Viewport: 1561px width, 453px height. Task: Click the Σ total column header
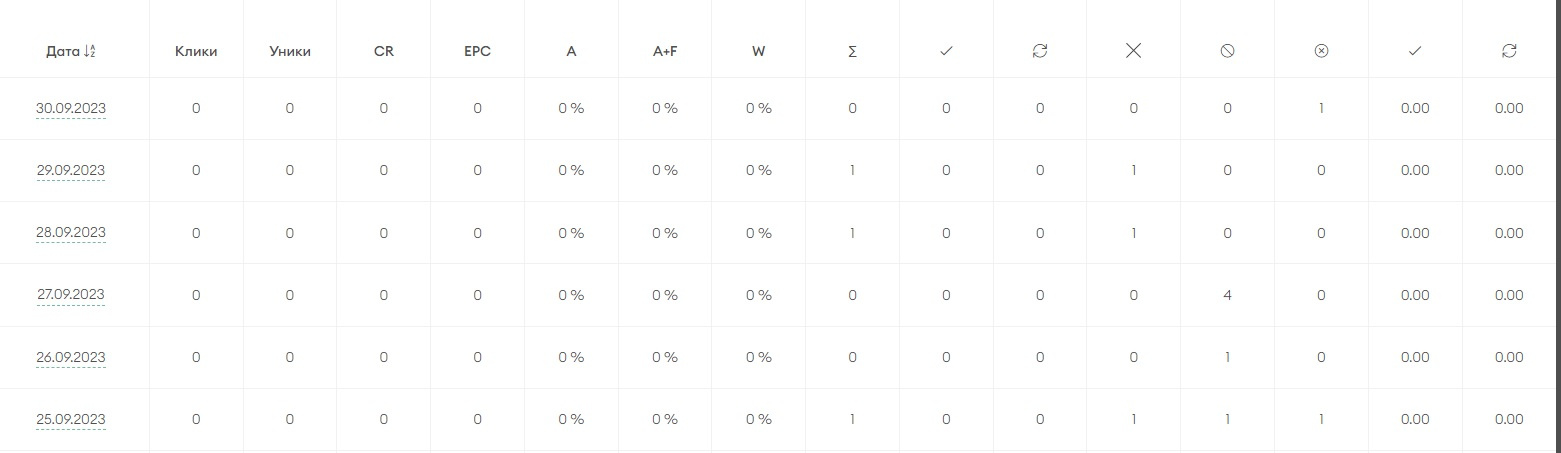coord(852,51)
